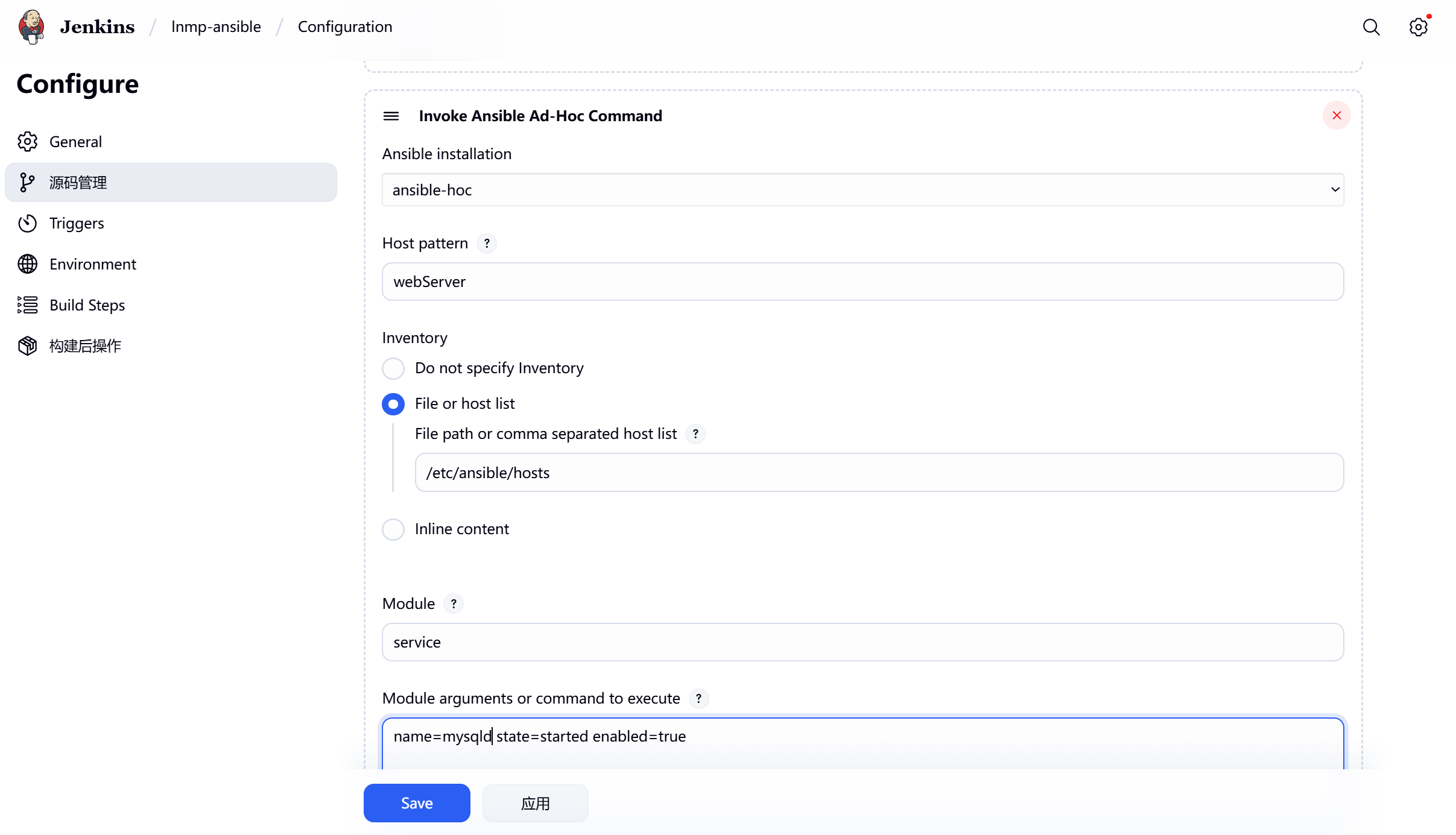Image resolution: width=1456 pixels, height=835 pixels.
Task: Click the Save button
Action: click(x=417, y=803)
